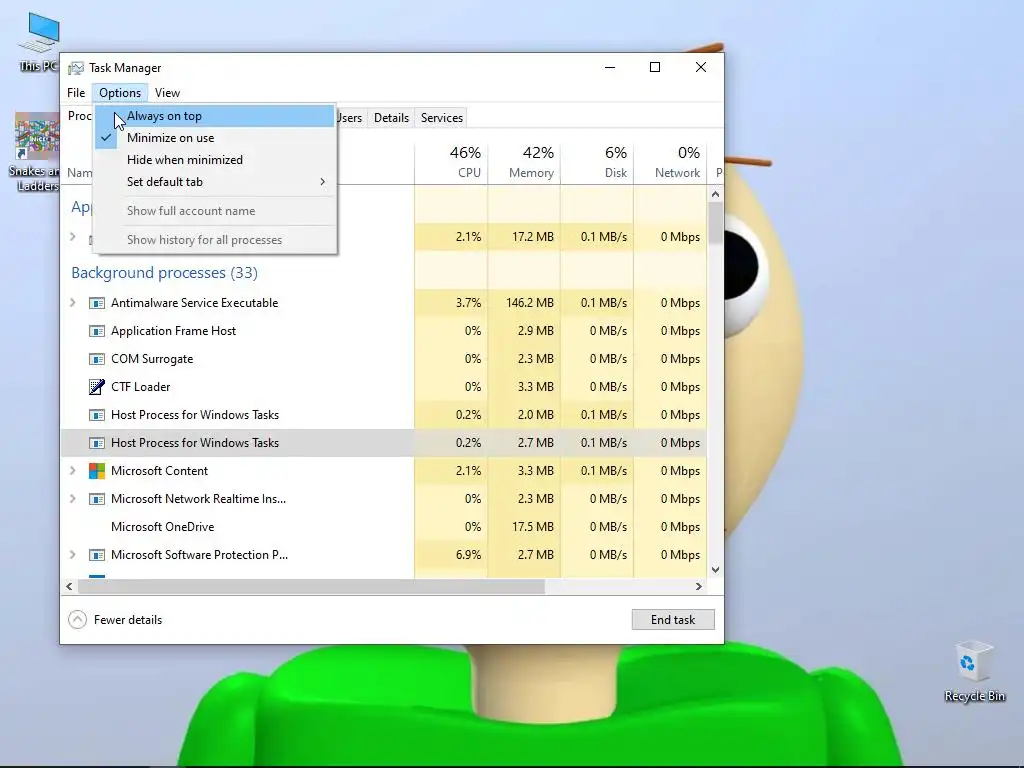
Task: Sort by Disk column header
Action: [598, 162]
